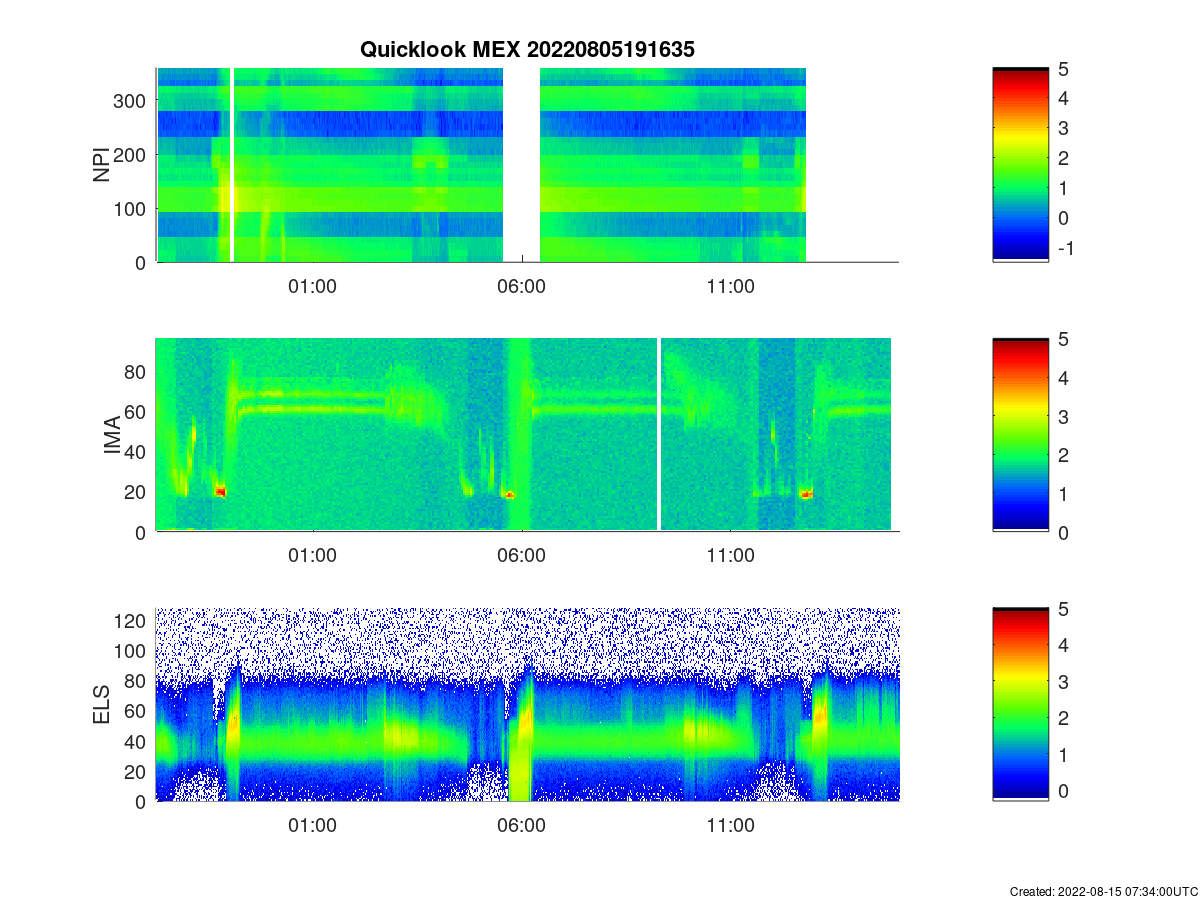Select the IMA y-axis label
Image resolution: width=1200 pixels, height=900 pixels.
click(x=112, y=435)
